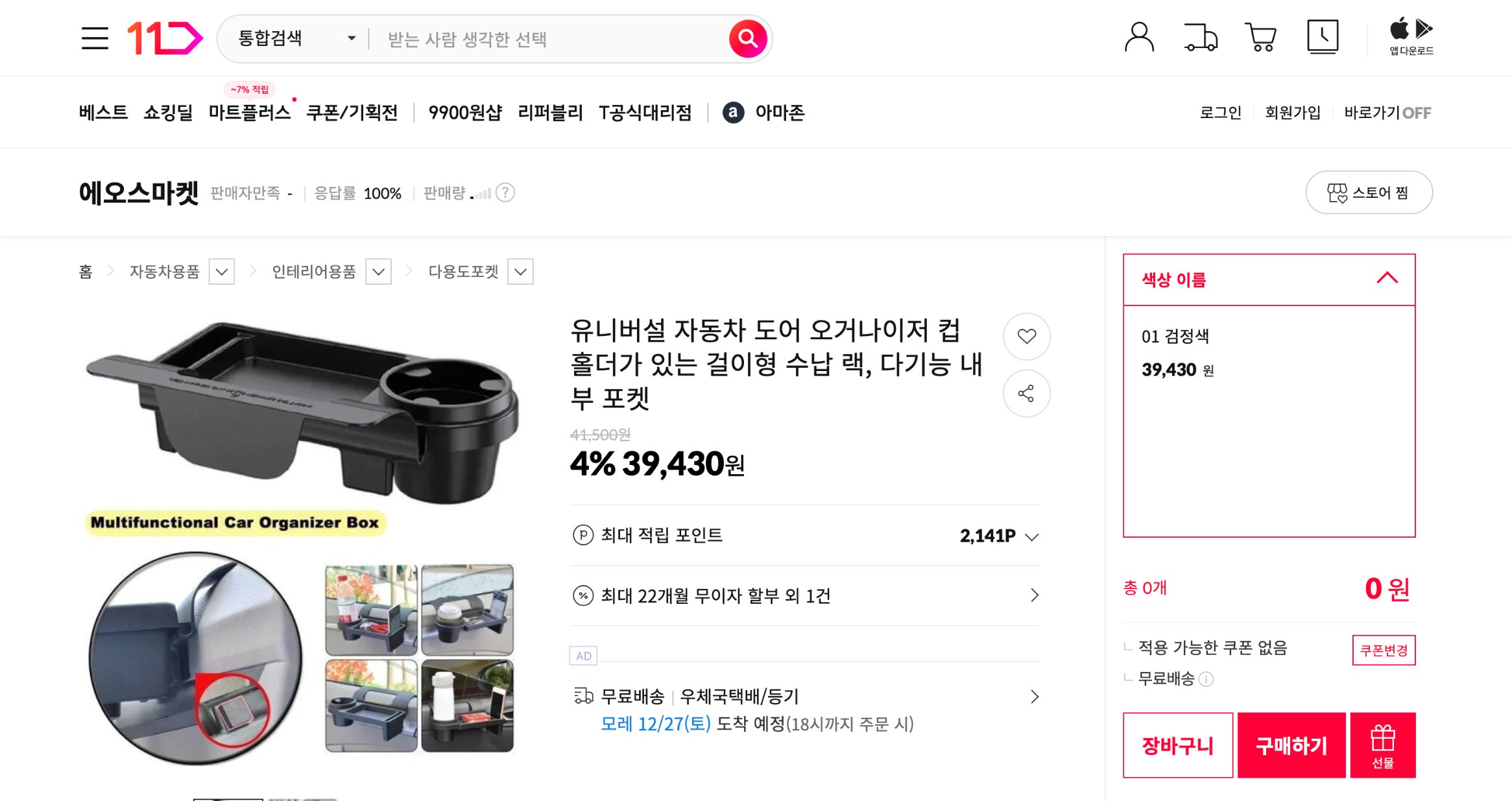The width and height of the screenshot is (1512, 801).
Task: Share this product via share icon
Action: pos(1026,393)
